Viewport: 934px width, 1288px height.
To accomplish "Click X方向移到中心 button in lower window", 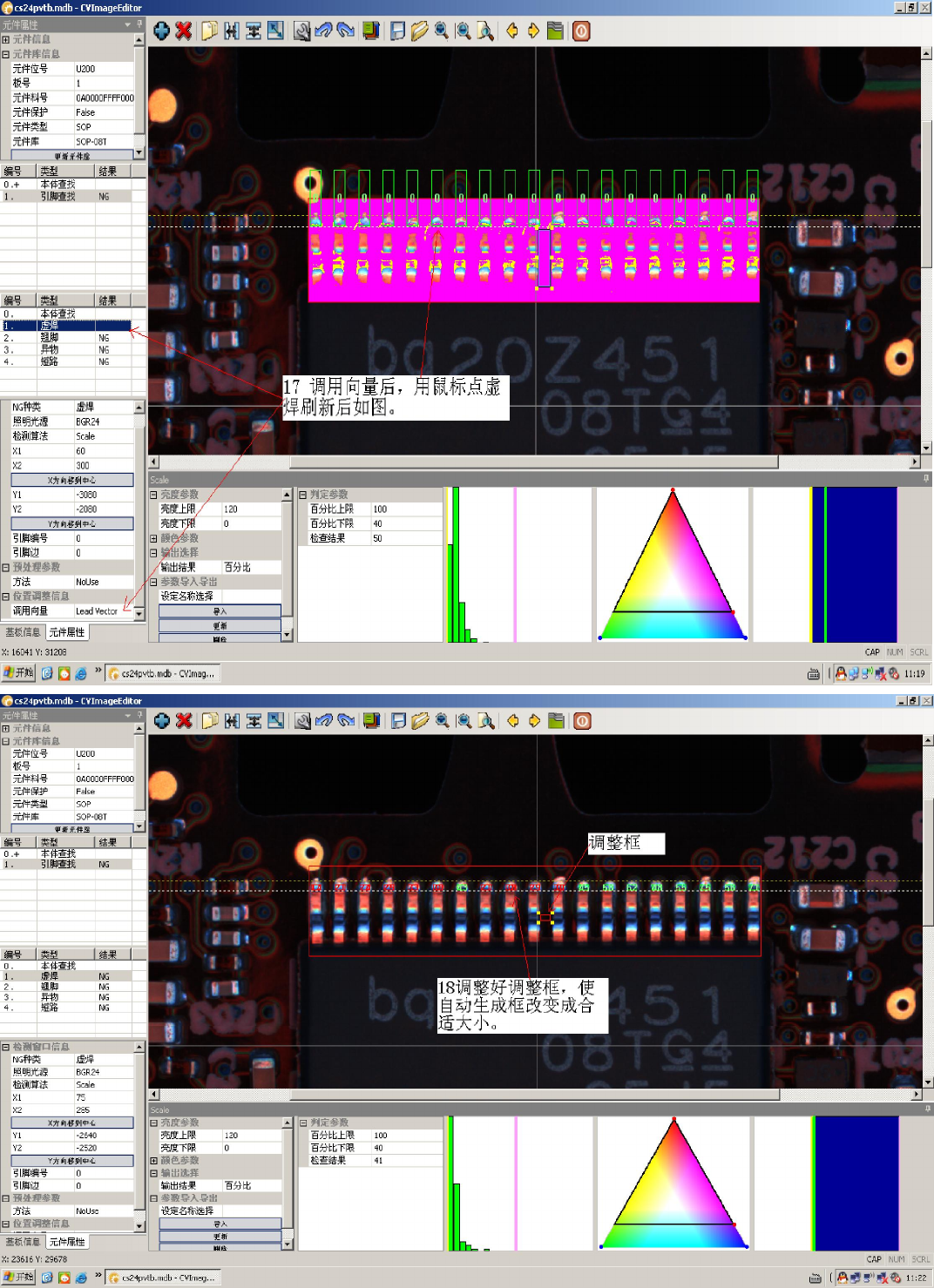I will 72,1123.
